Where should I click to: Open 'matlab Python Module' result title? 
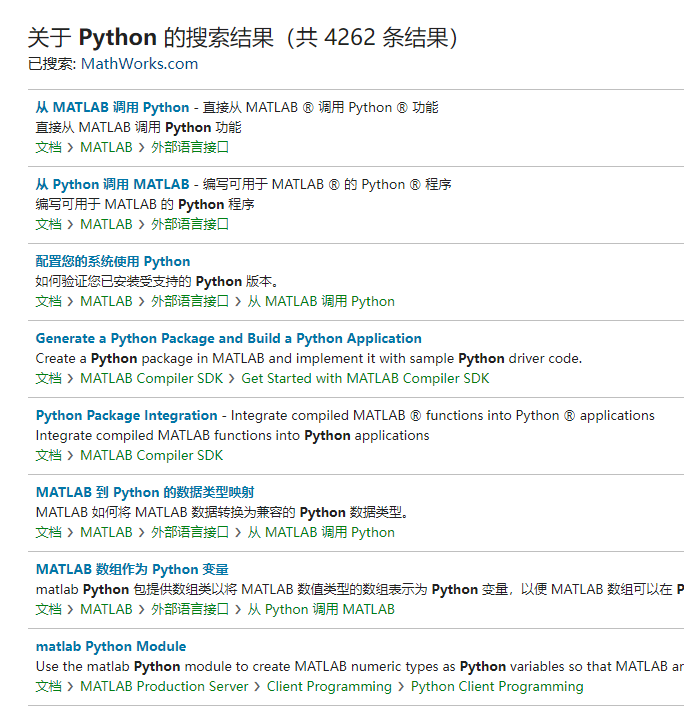[111, 646]
